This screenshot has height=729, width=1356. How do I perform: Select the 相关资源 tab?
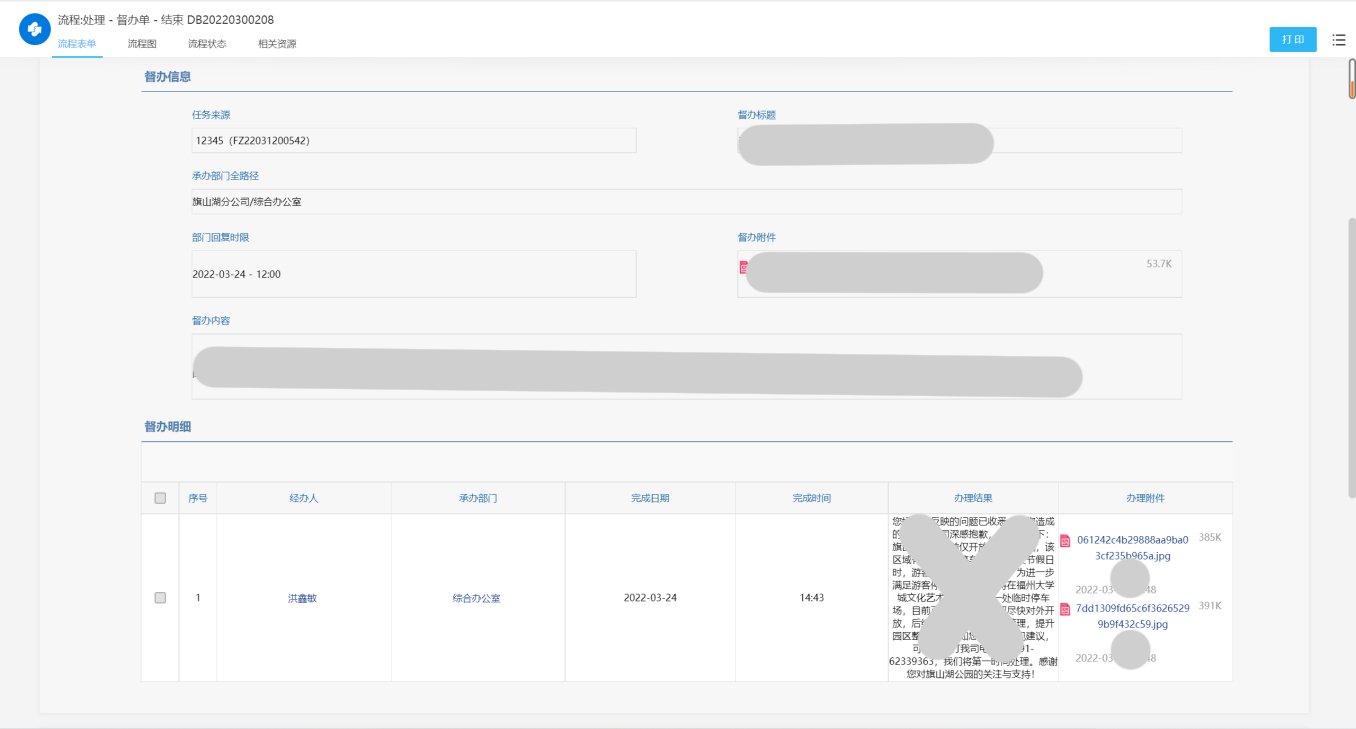coord(277,44)
